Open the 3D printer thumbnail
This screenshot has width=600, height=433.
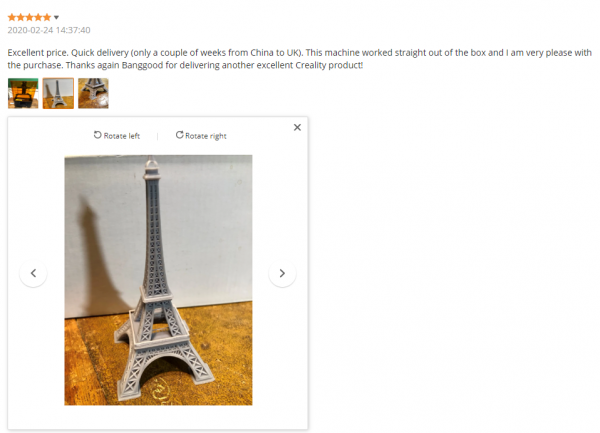(x=23, y=93)
